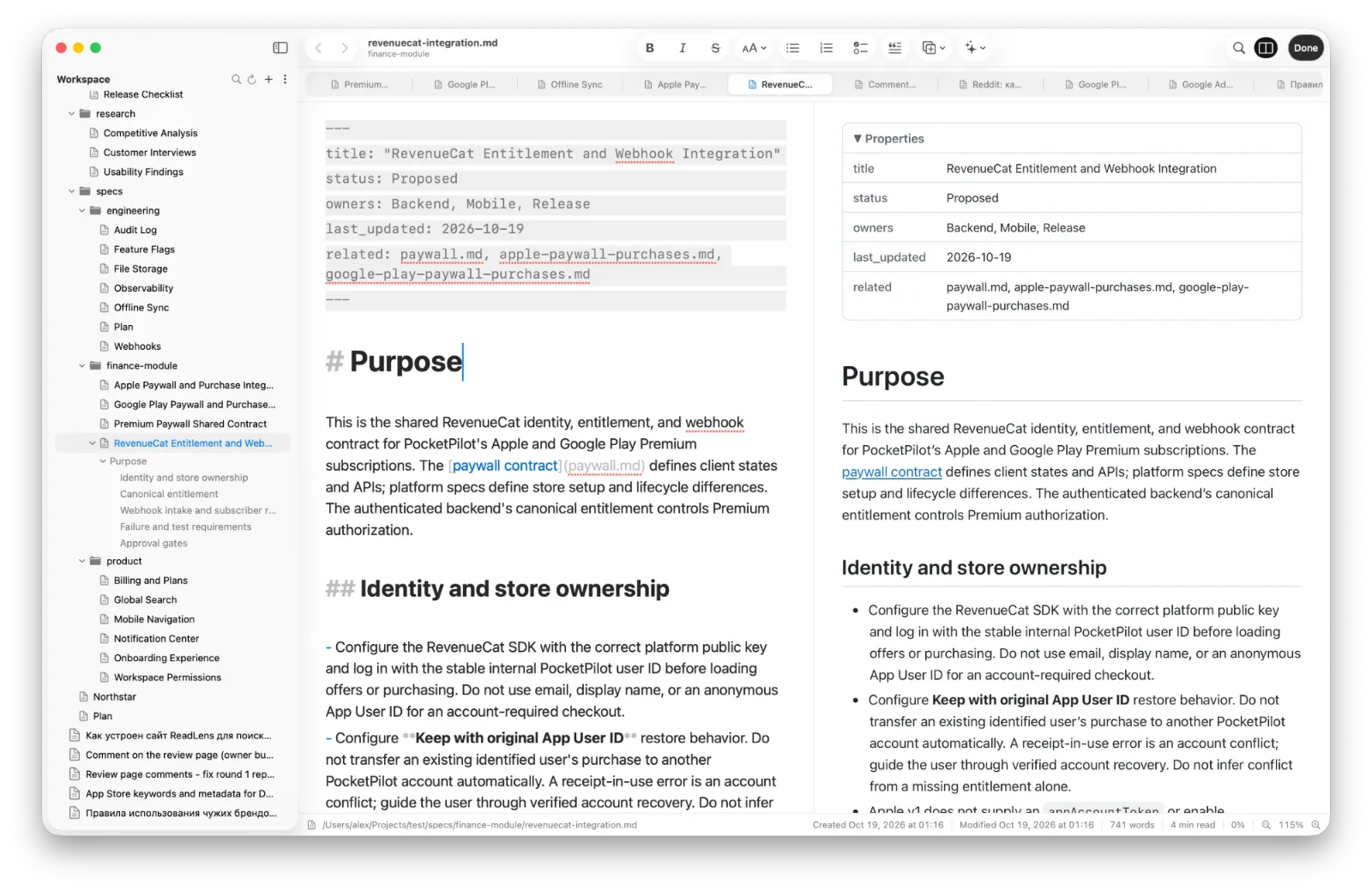
Task: Open the AI sparkle tools dropdown
Action: tap(975, 48)
